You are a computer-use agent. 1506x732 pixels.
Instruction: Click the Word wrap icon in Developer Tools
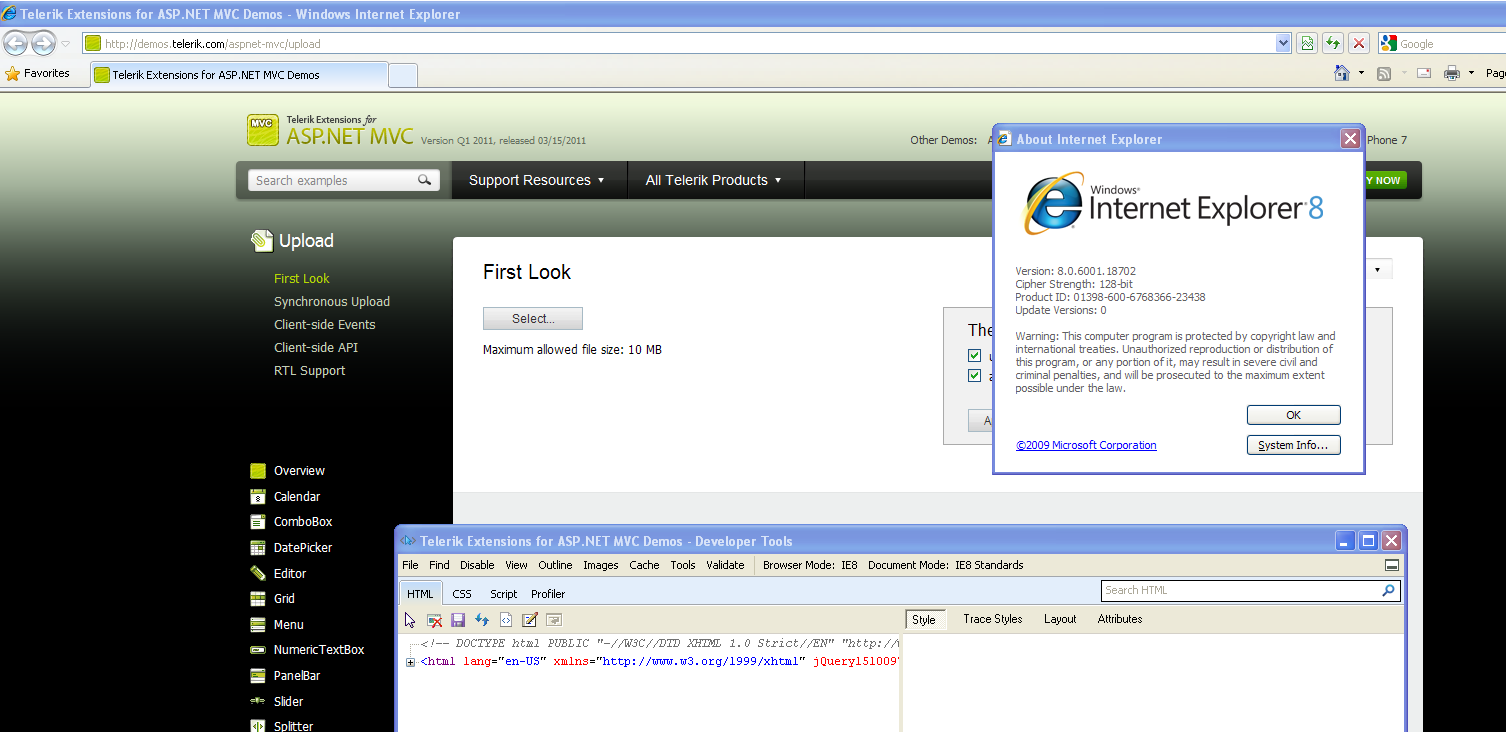554,620
